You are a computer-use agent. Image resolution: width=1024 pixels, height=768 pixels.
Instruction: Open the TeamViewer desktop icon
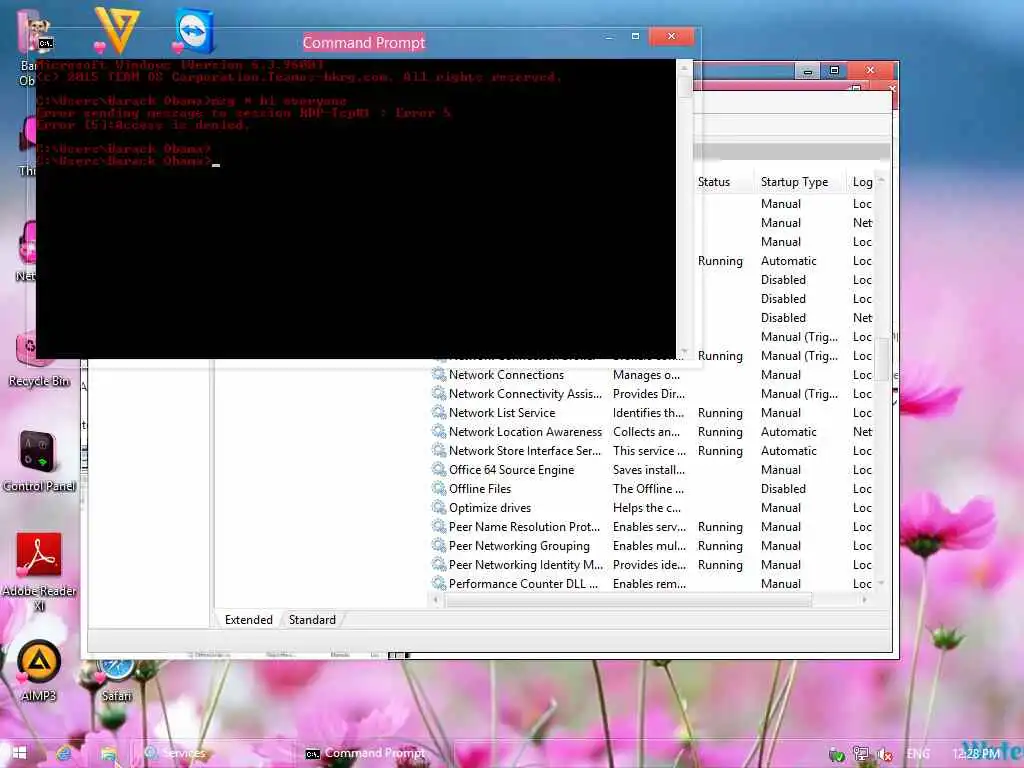[194, 30]
